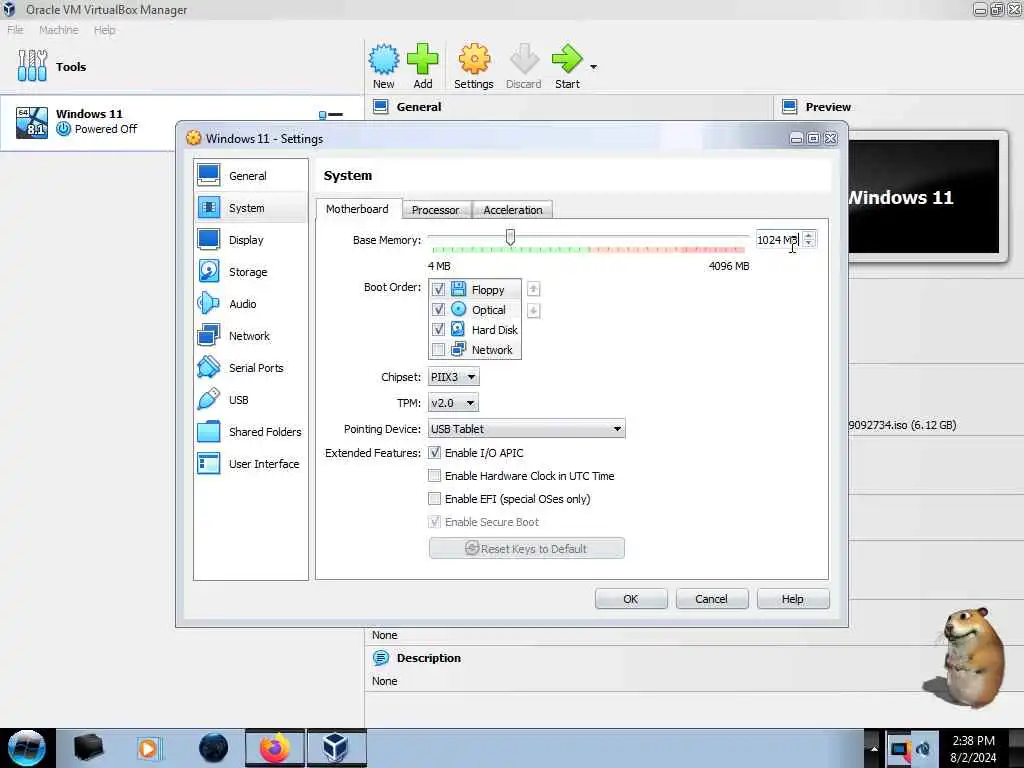Open the Windows 11 machine tools menu toggle
Viewport: 1024px width, 768px height.
coord(330,115)
